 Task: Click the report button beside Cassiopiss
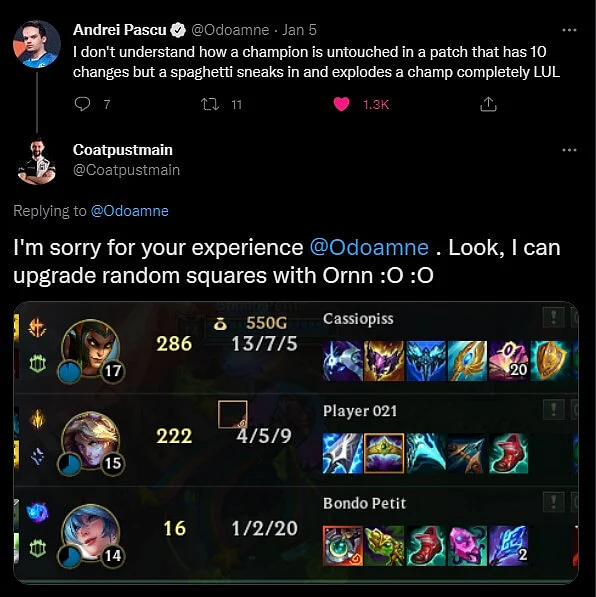point(553,317)
